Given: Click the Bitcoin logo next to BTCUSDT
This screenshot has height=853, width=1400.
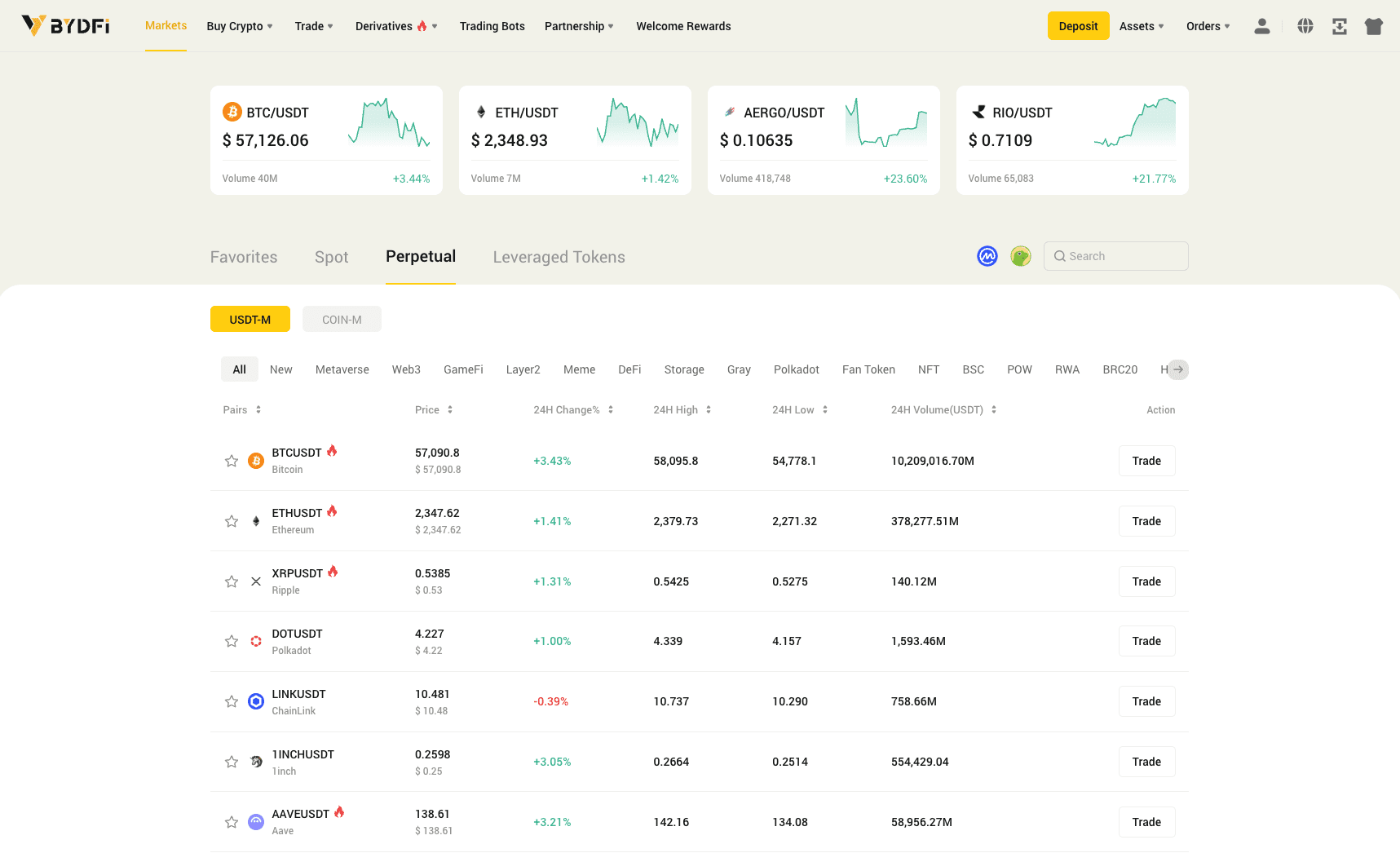Looking at the screenshot, I should [x=255, y=460].
